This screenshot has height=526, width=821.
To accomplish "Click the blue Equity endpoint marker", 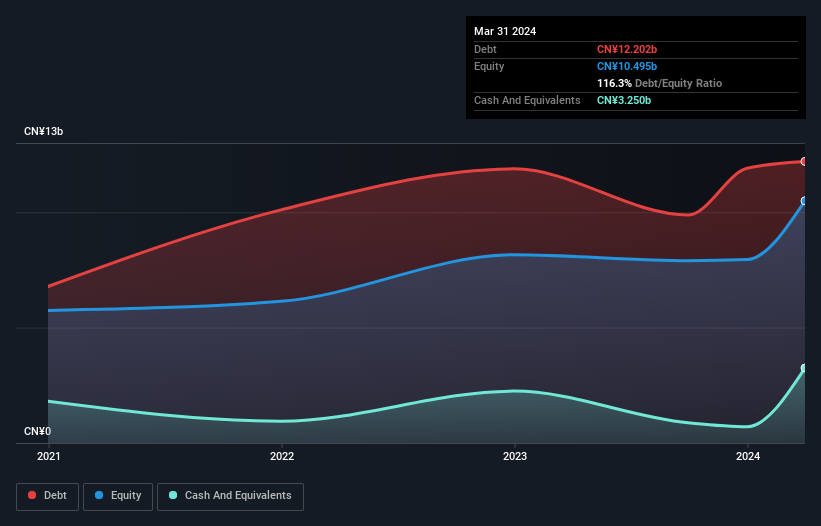I will [x=804, y=201].
